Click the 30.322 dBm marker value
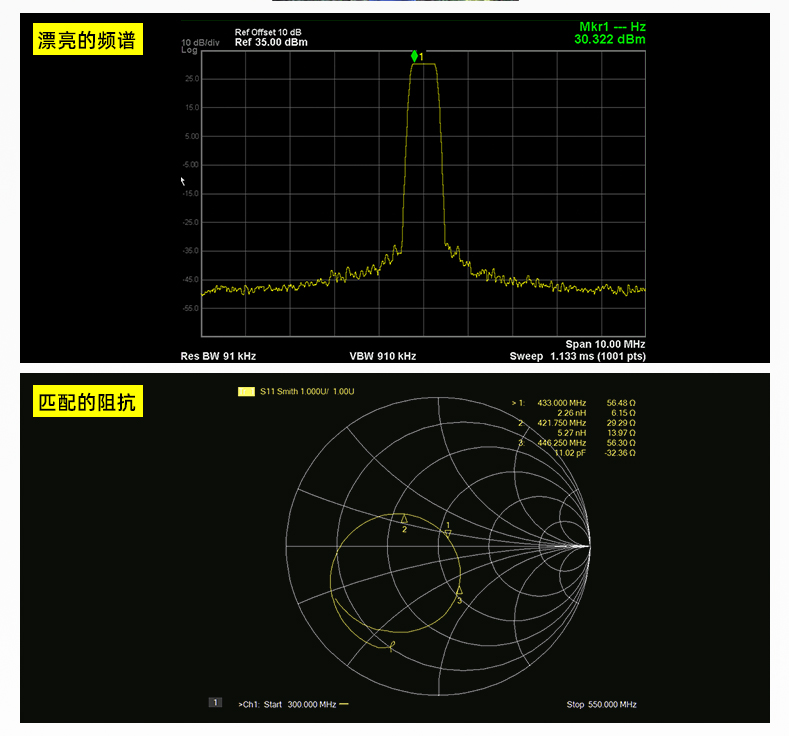Viewport: 790px width, 736px height. (610, 39)
